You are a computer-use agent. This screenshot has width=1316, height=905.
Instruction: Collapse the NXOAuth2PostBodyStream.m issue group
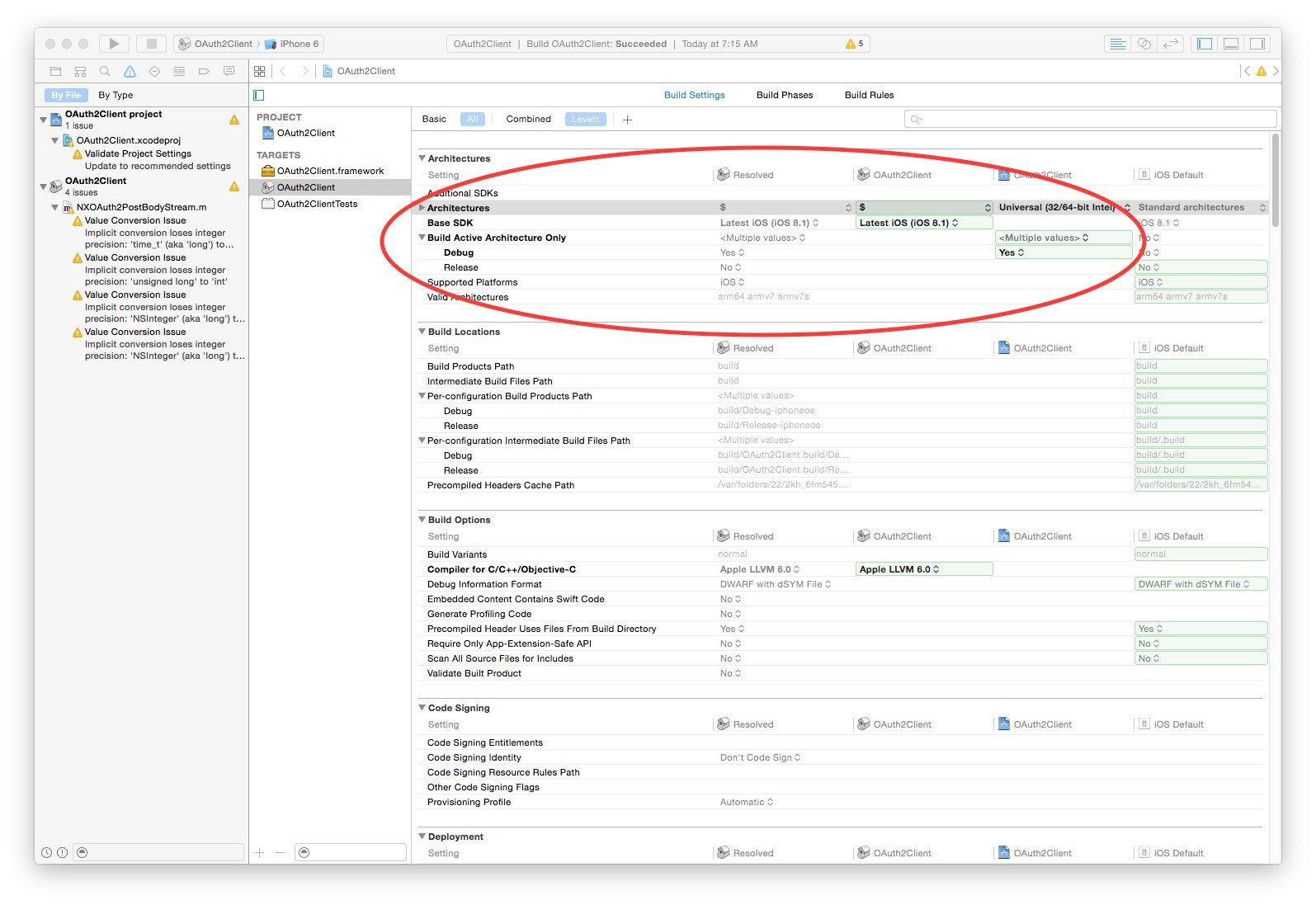[x=55, y=208]
